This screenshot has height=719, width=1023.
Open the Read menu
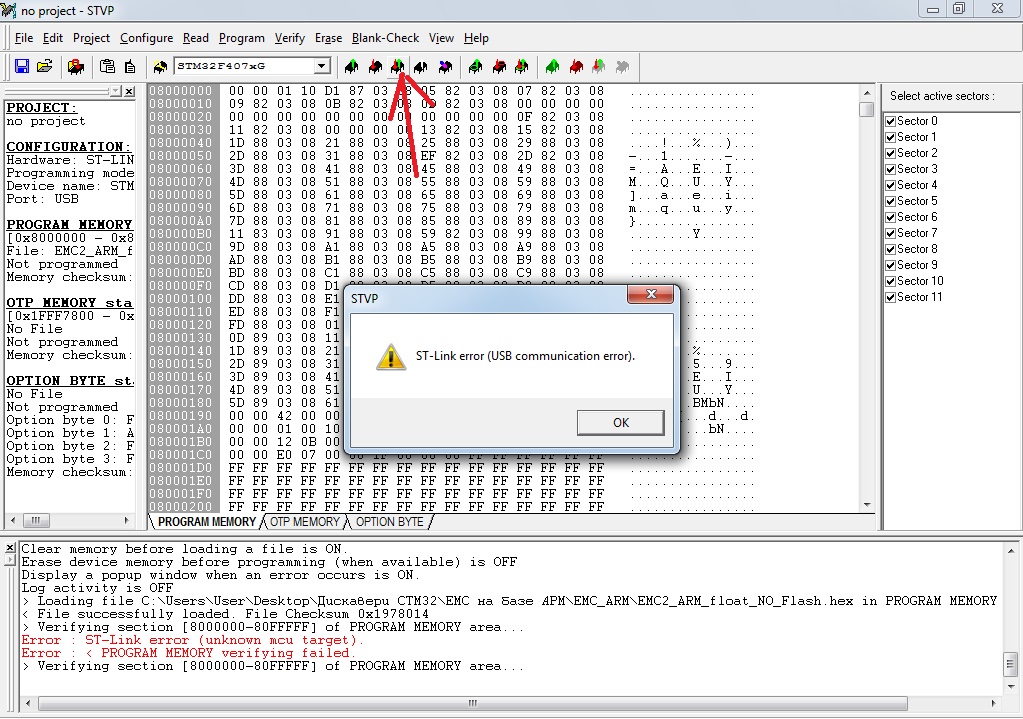[x=196, y=38]
